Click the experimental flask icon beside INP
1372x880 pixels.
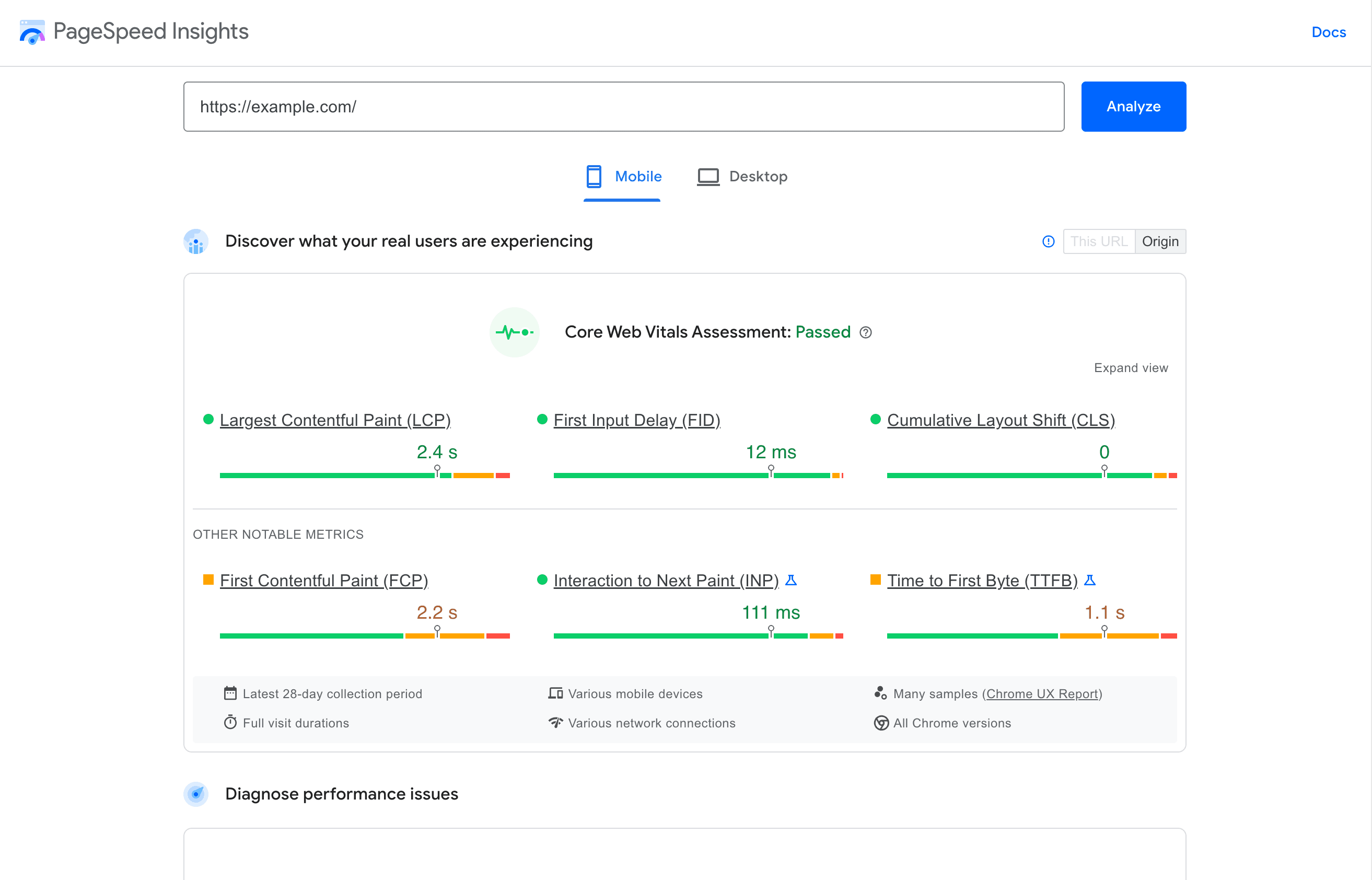tap(791, 580)
